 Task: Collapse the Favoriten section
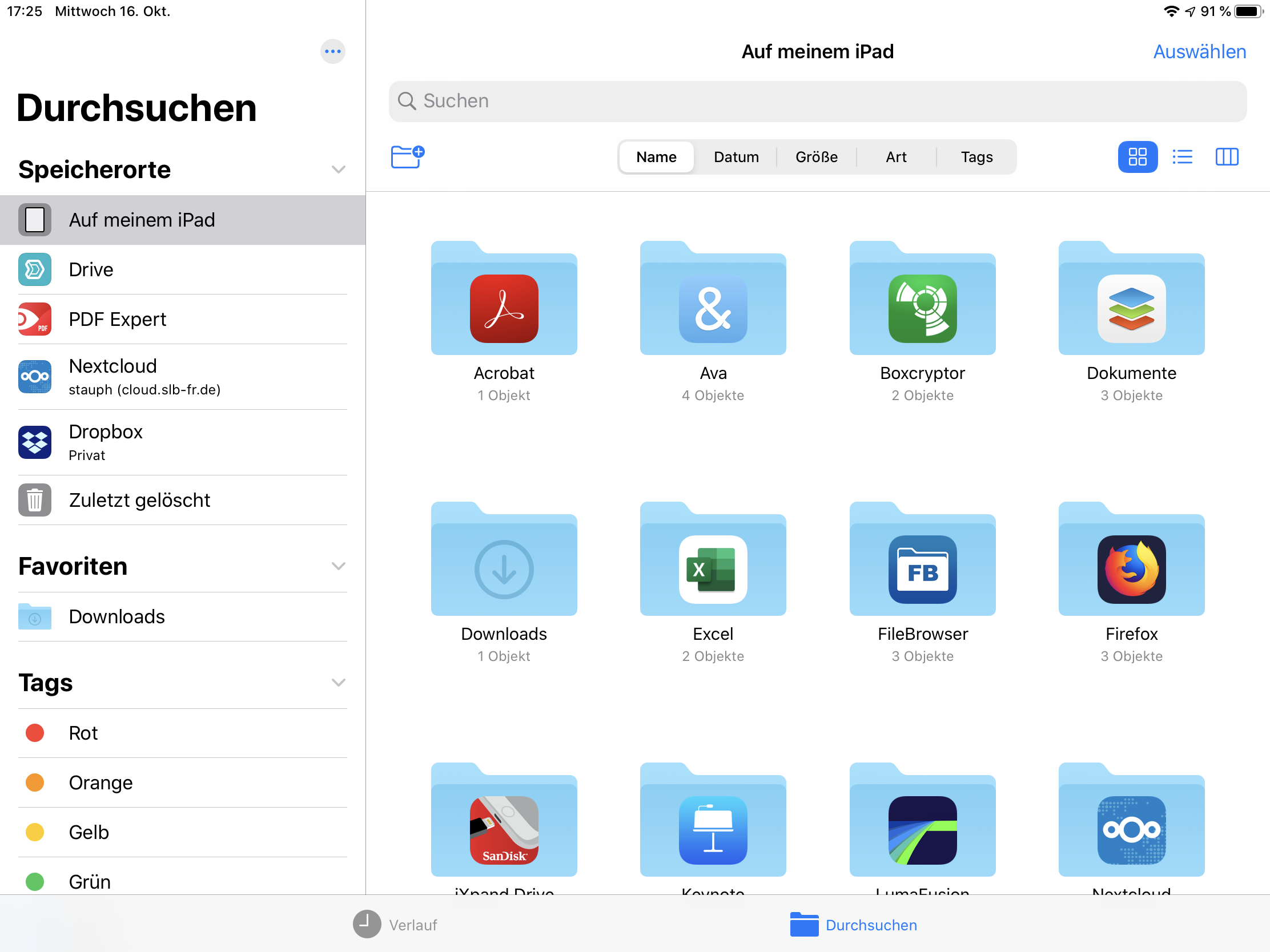click(x=338, y=566)
